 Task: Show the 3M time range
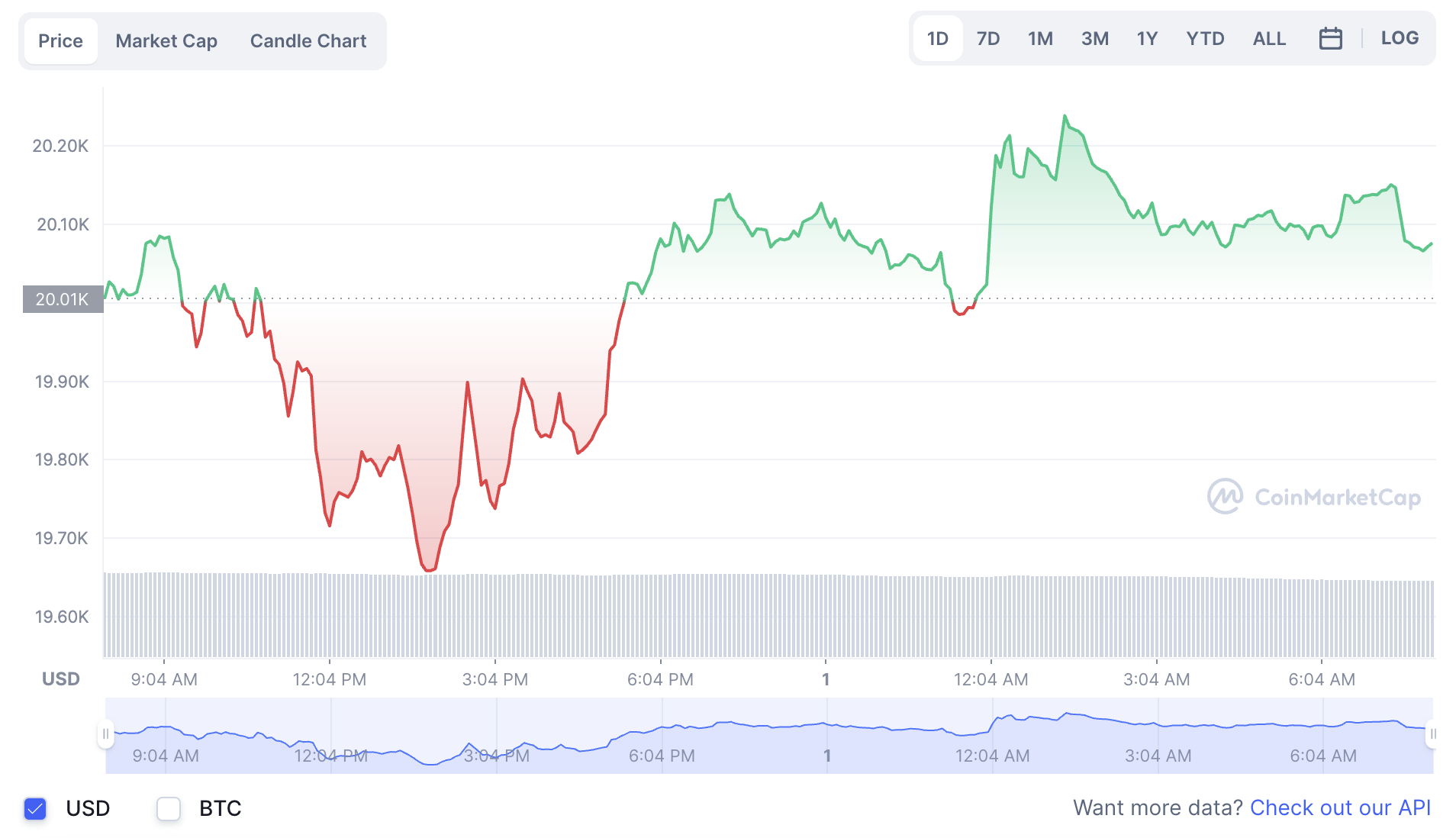(1094, 38)
